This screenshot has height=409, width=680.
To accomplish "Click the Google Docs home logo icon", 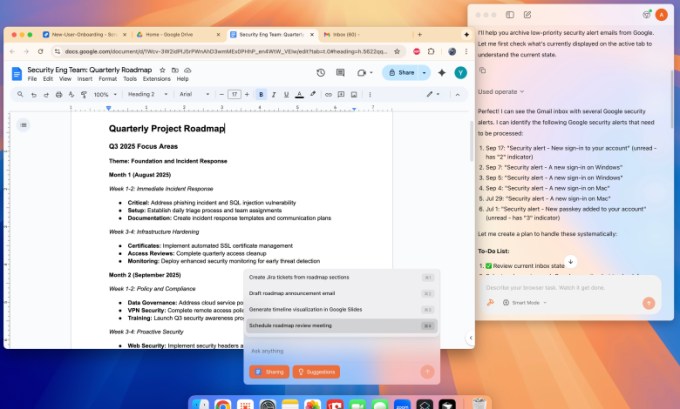I will click(16, 74).
